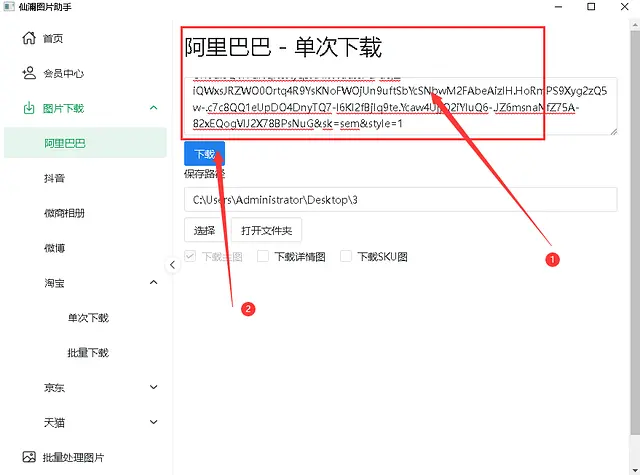Click the 京东 menu label
Image resolution: width=640 pixels, height=475 pixels.
(x=54, y=388)
